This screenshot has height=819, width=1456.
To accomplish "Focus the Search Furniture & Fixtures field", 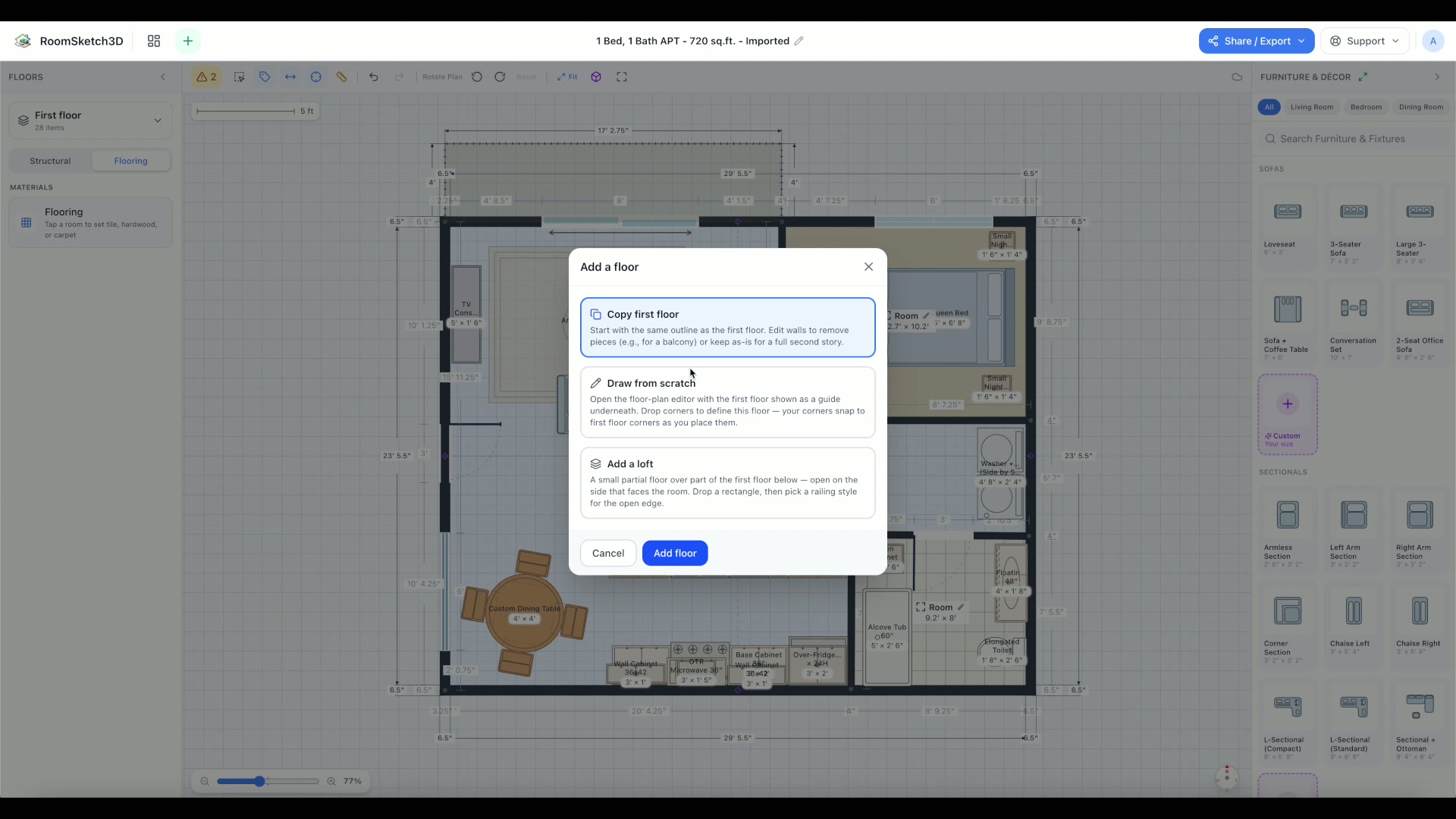I will (1354, 139).
